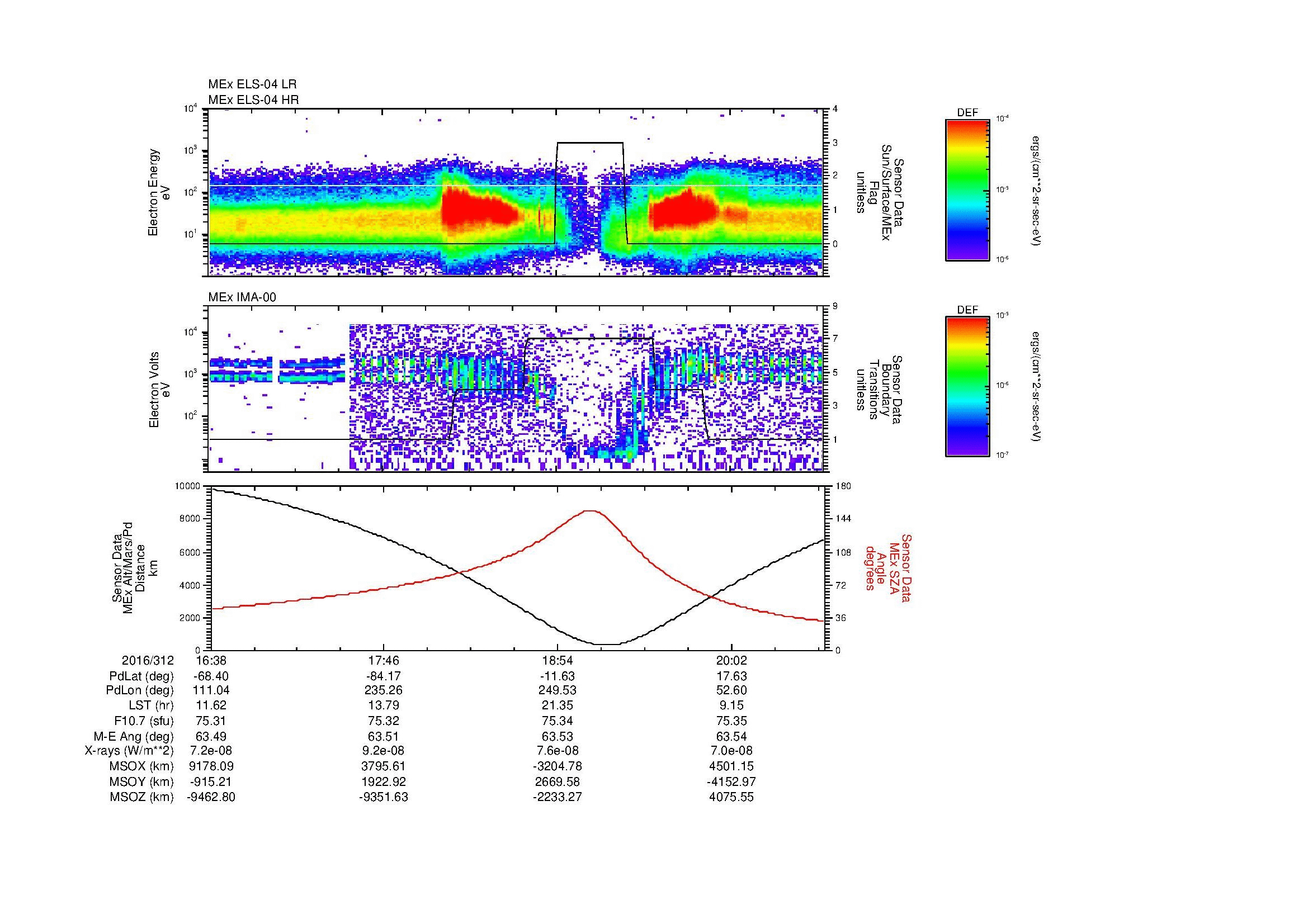This screenshot has width=1308, height=924.
Task: Click the 144 SZA tick label
Action: click(843, 519)
